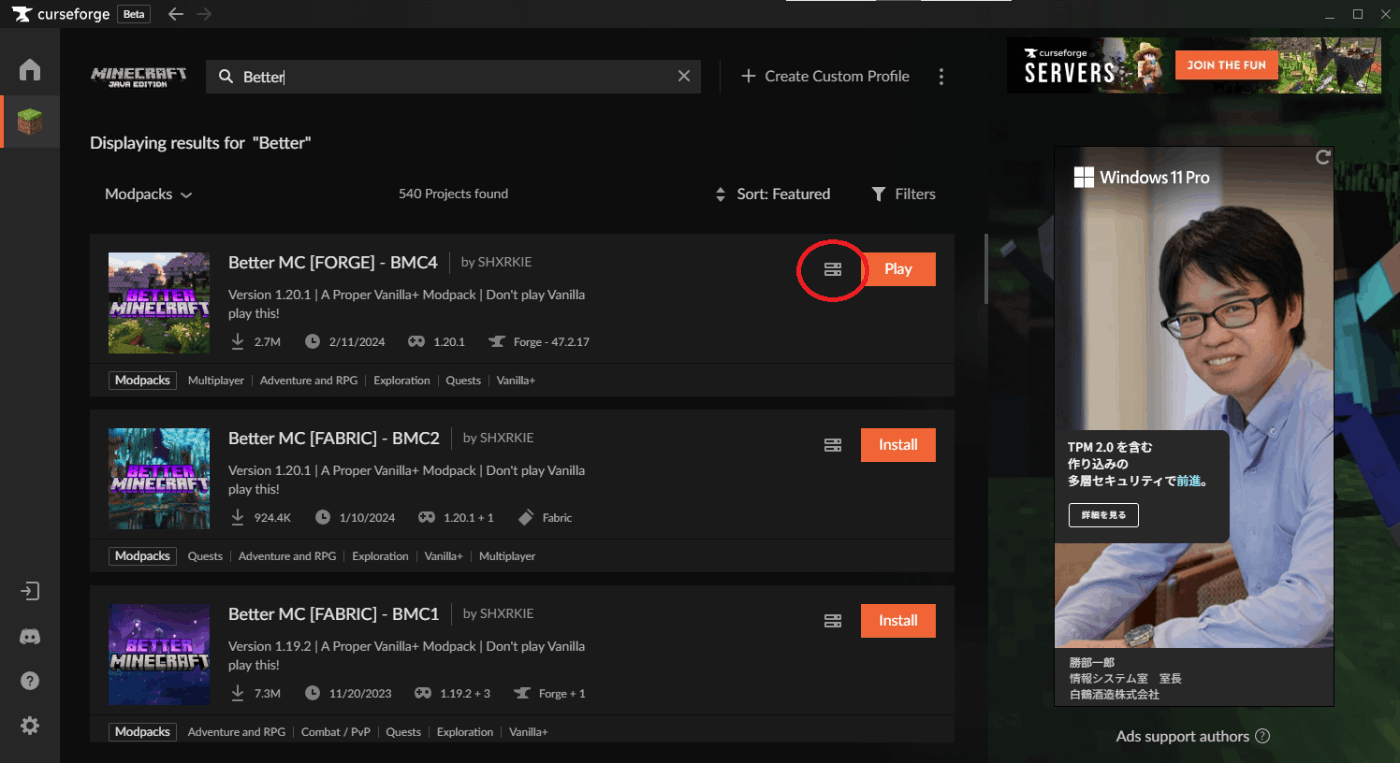Open the three-dot more options menu

point(941,77)
